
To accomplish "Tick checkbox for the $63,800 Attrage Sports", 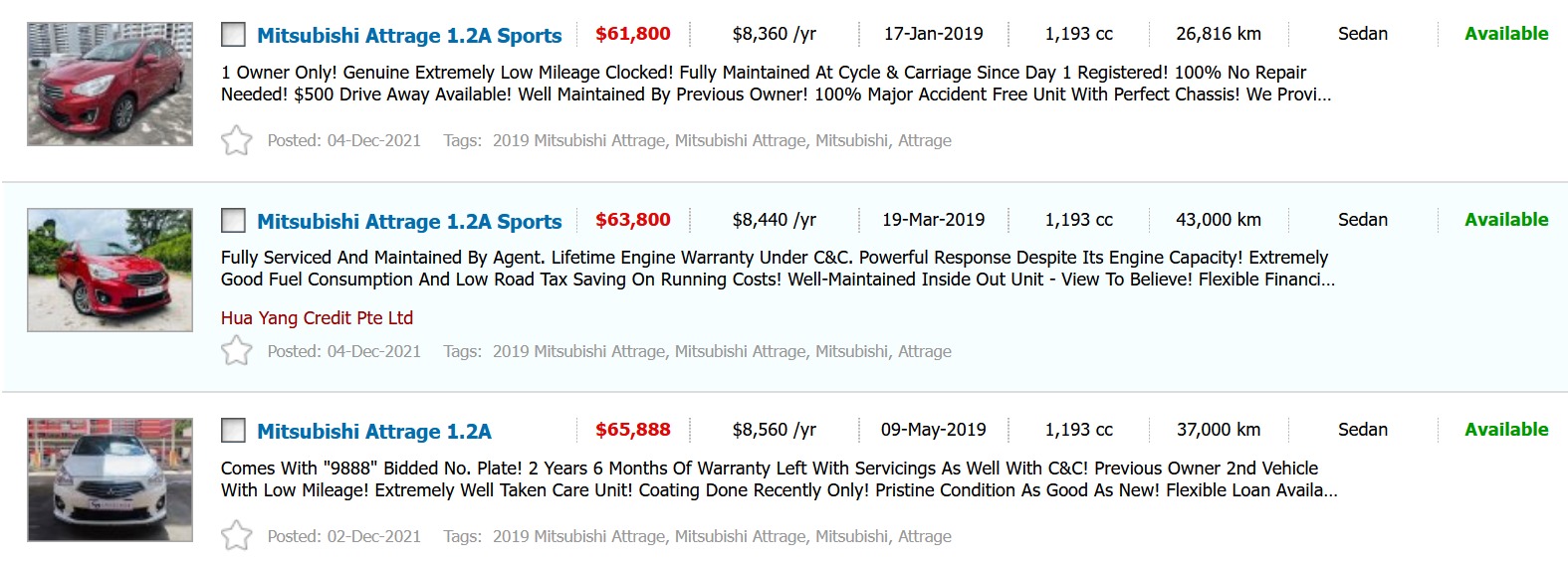I will tap(233, 221).
